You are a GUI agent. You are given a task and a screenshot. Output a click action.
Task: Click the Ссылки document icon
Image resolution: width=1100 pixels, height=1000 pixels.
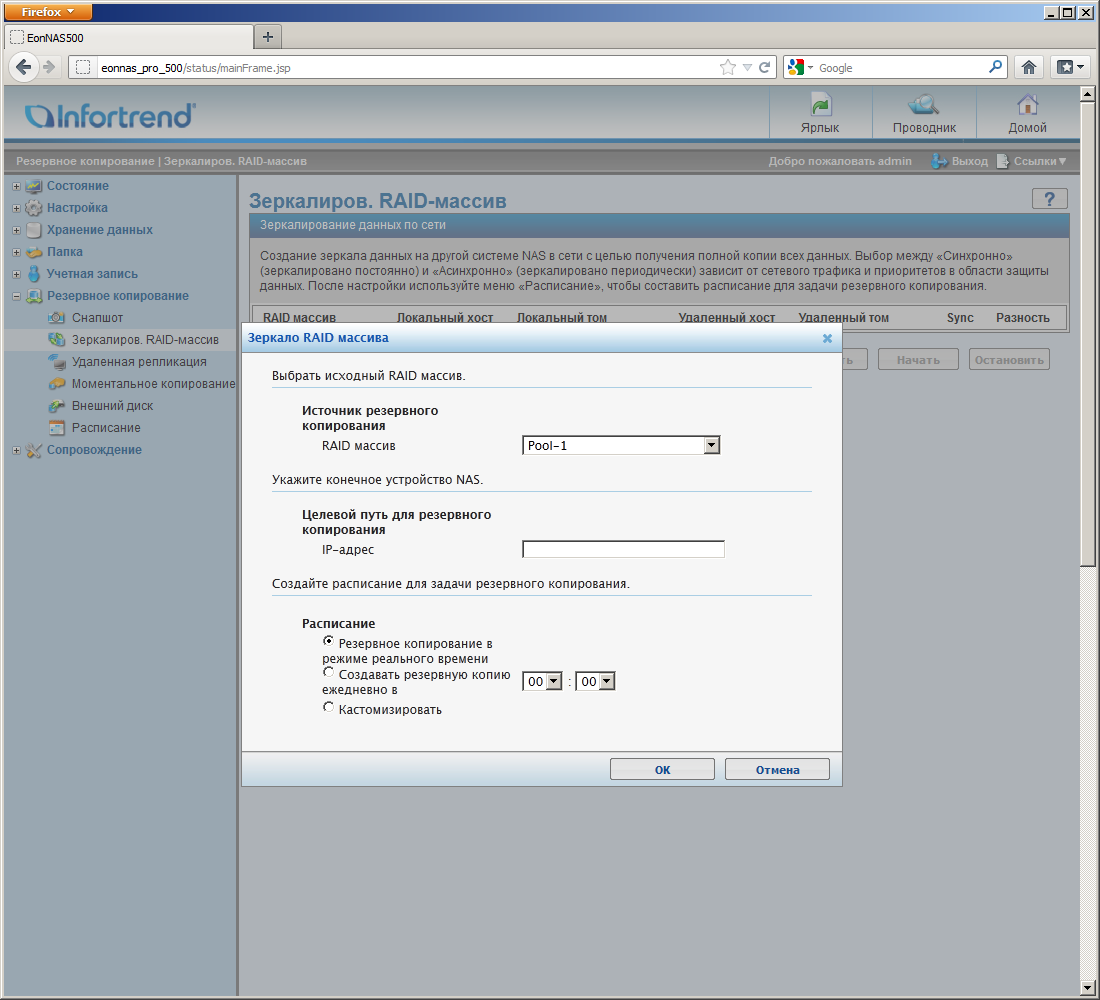tap(1002, 161)
